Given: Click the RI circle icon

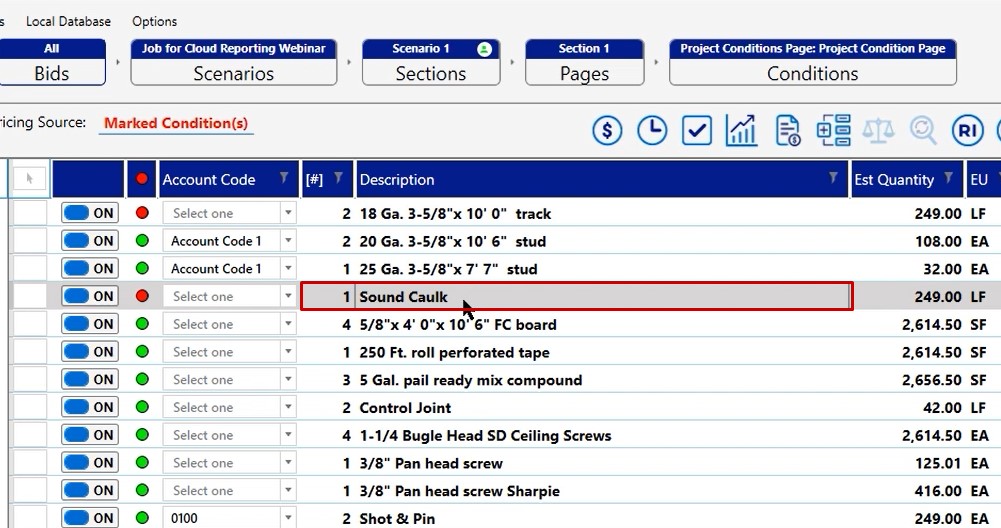Looking at the screenshot, I should [x=967, y=130].
